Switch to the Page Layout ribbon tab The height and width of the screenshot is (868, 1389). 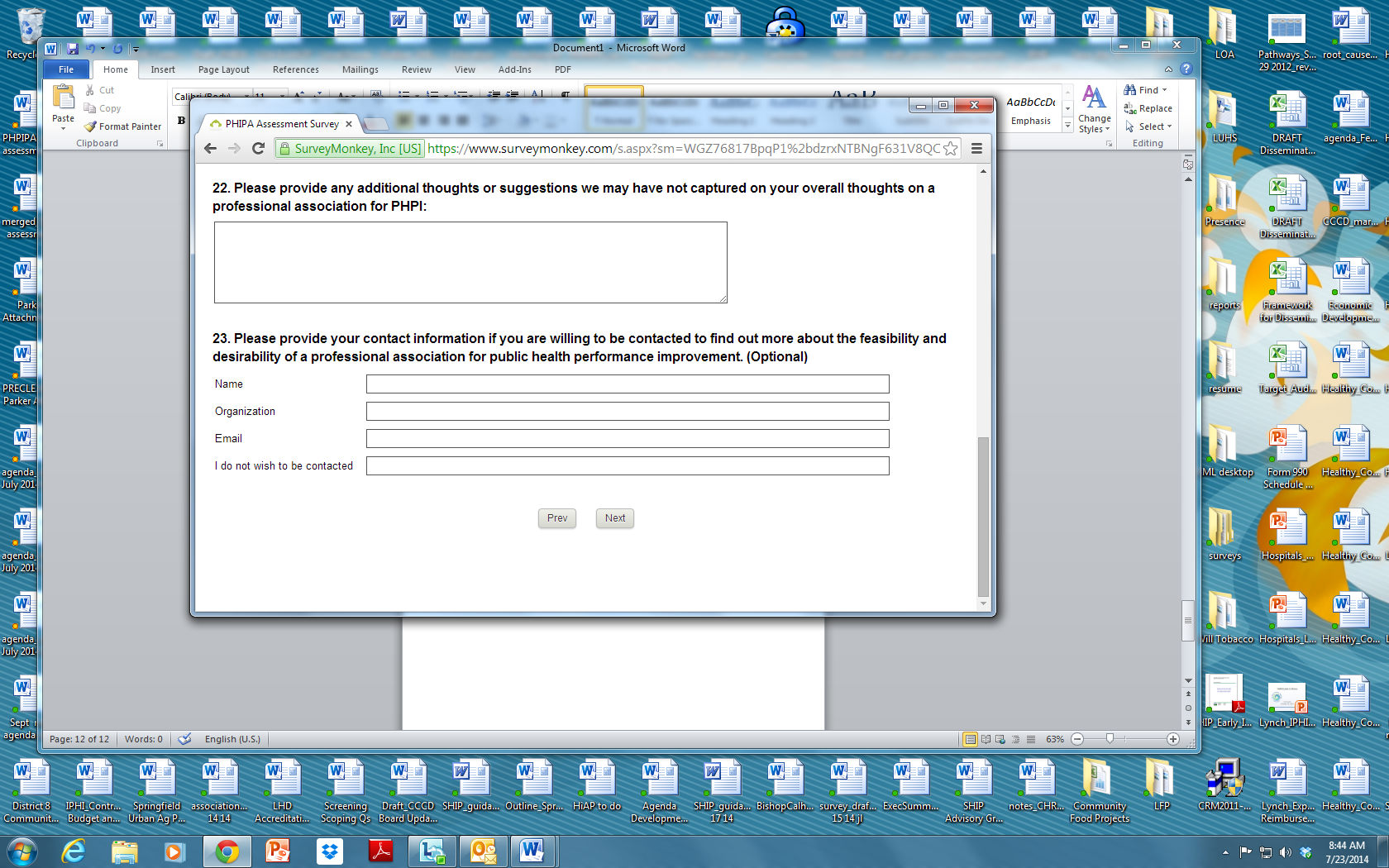[223, 69]
